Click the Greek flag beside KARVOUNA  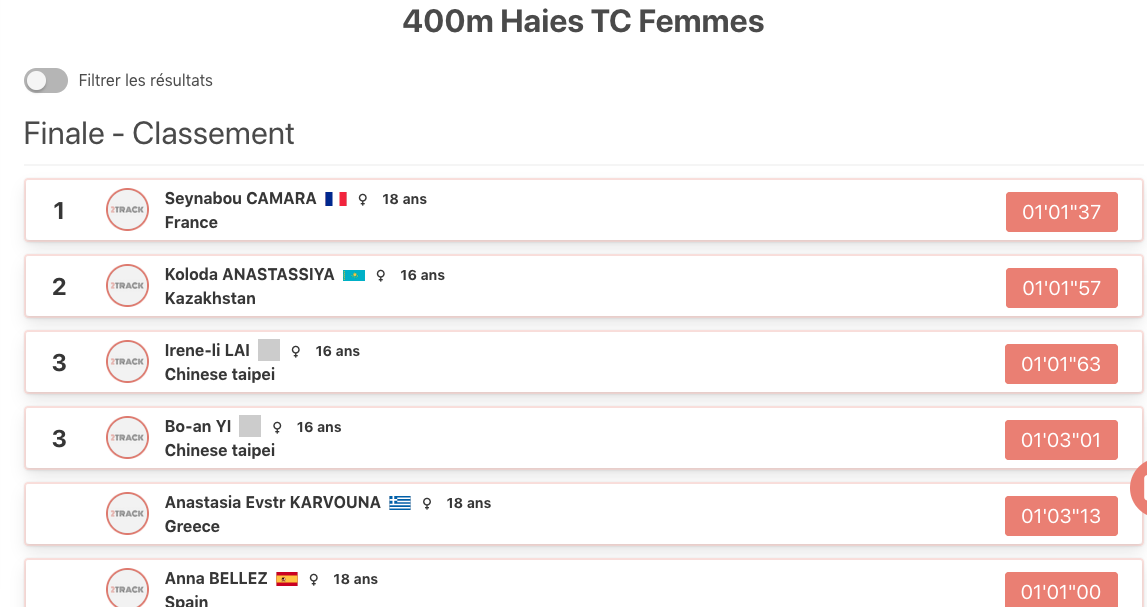tap(399, 503)
